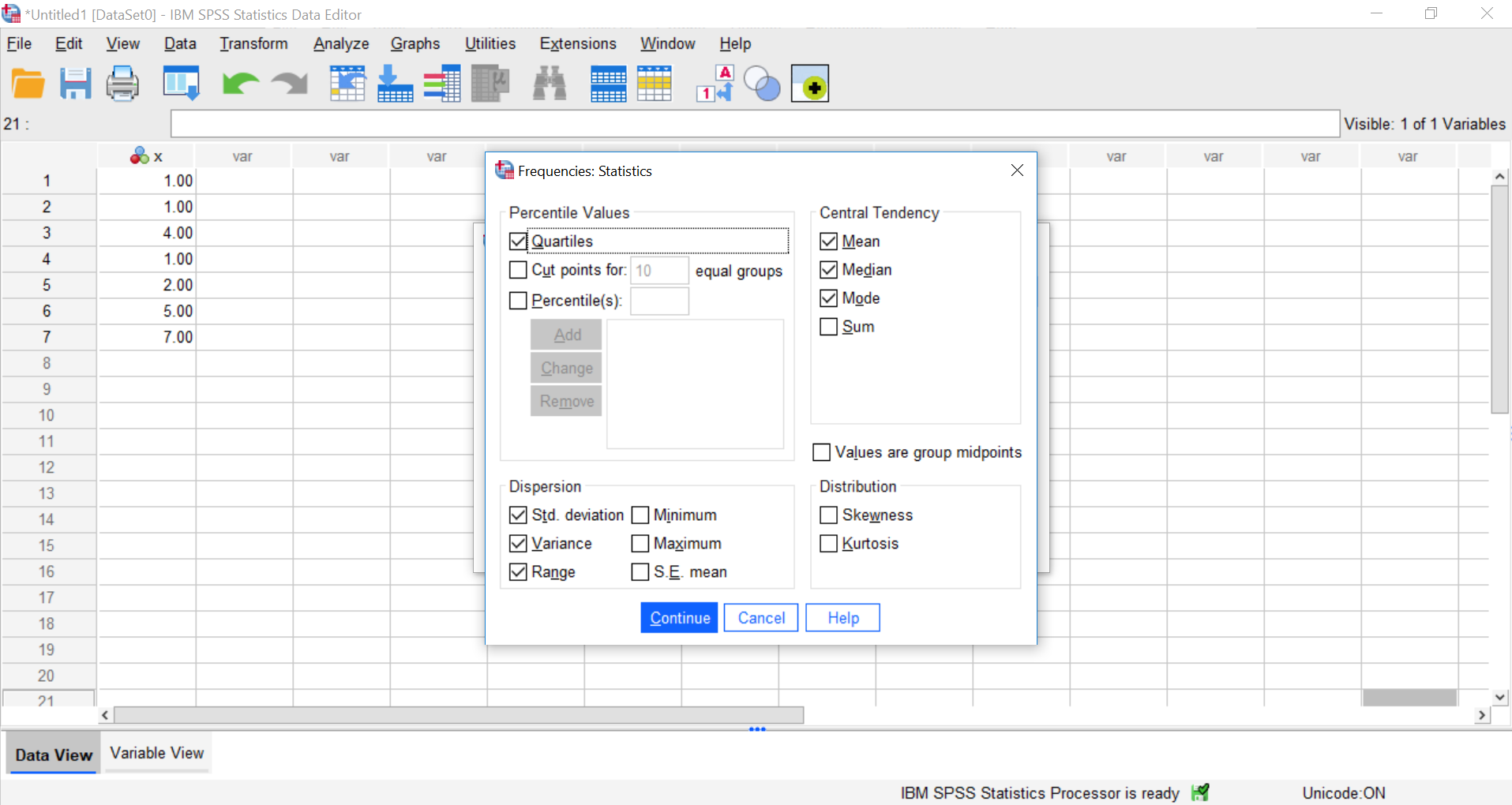Viewport: 1512px width, 805px height.
Task: Check the Skewness checkbox
Action: (x=828, y=515)
